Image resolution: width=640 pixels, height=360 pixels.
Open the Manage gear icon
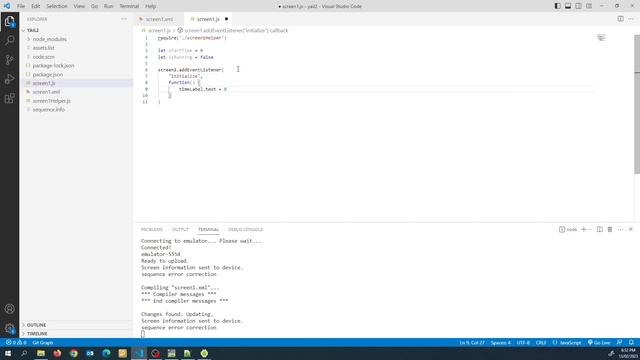[9, 328]
